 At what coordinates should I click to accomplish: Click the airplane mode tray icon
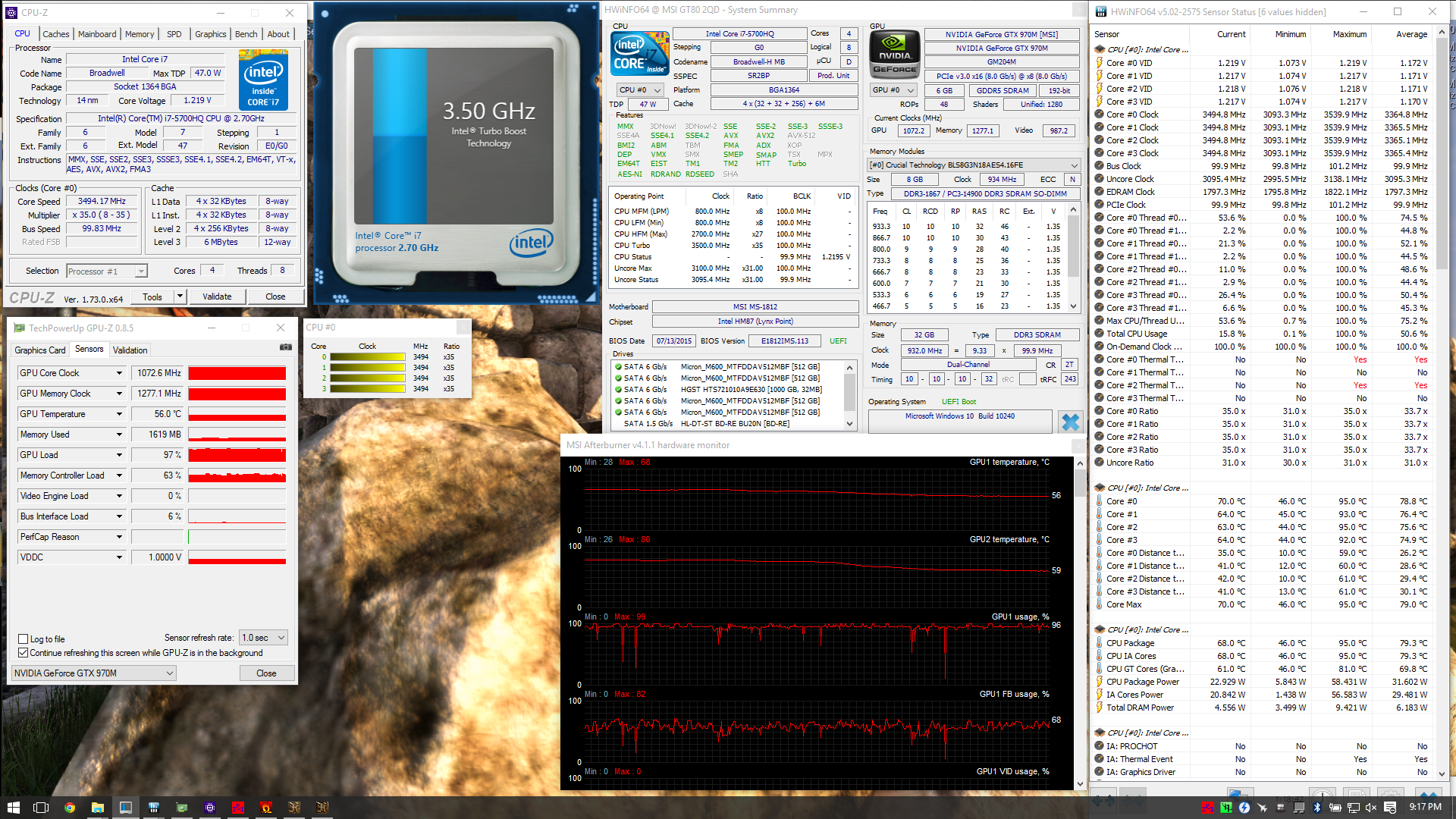coord(1263,808)
